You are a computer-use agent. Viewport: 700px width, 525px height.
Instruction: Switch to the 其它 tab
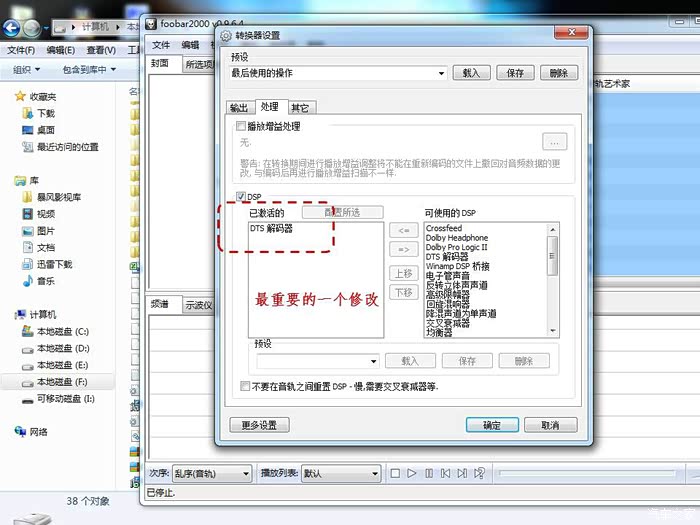tap(300, 108)
